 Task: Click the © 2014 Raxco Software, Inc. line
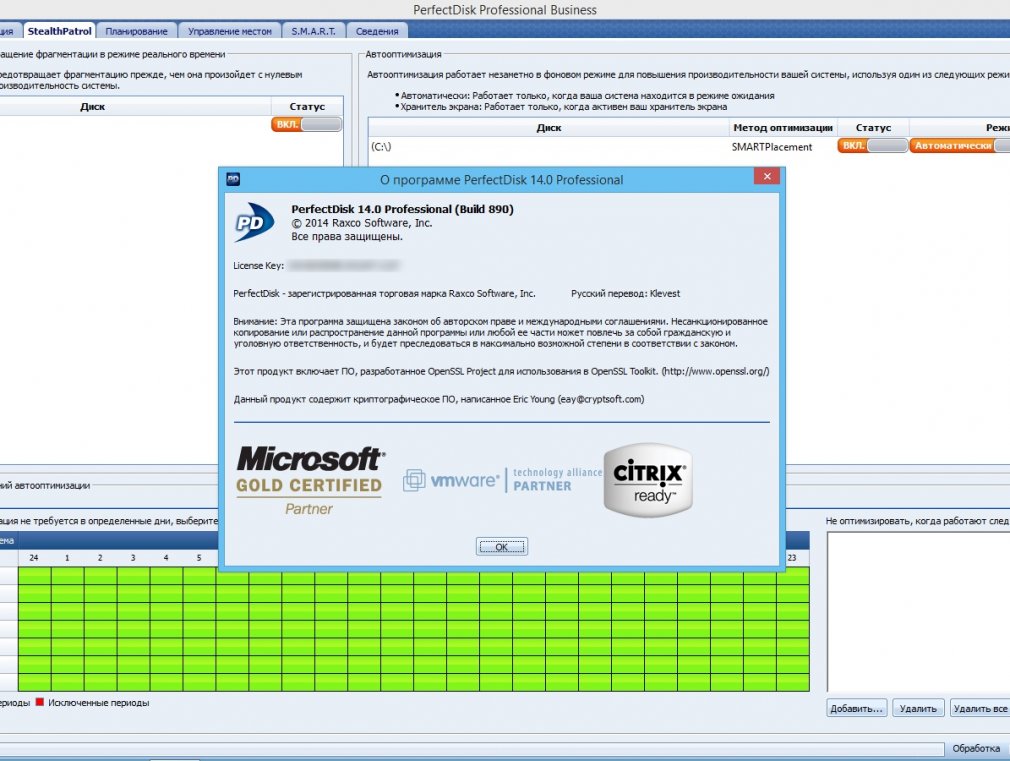(361, 223)
